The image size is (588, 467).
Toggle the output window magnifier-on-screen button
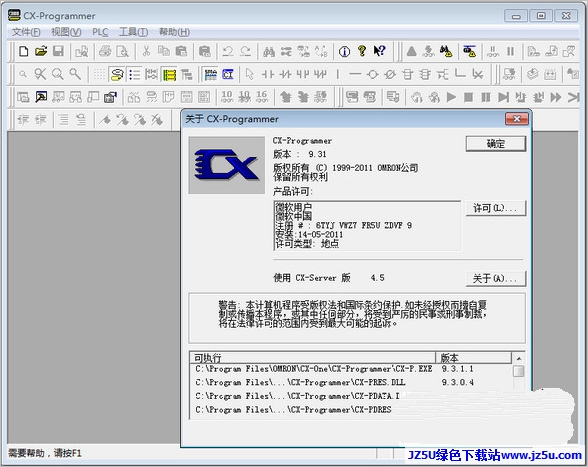(x=41, y=98)
